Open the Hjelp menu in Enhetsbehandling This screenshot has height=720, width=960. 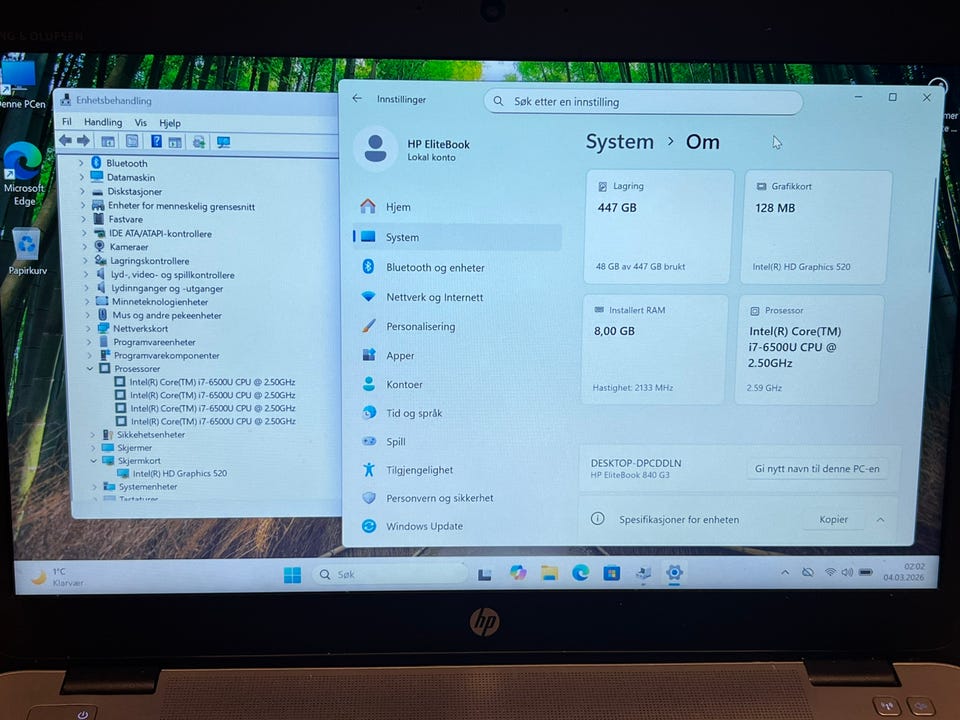[x=170, y=123]
